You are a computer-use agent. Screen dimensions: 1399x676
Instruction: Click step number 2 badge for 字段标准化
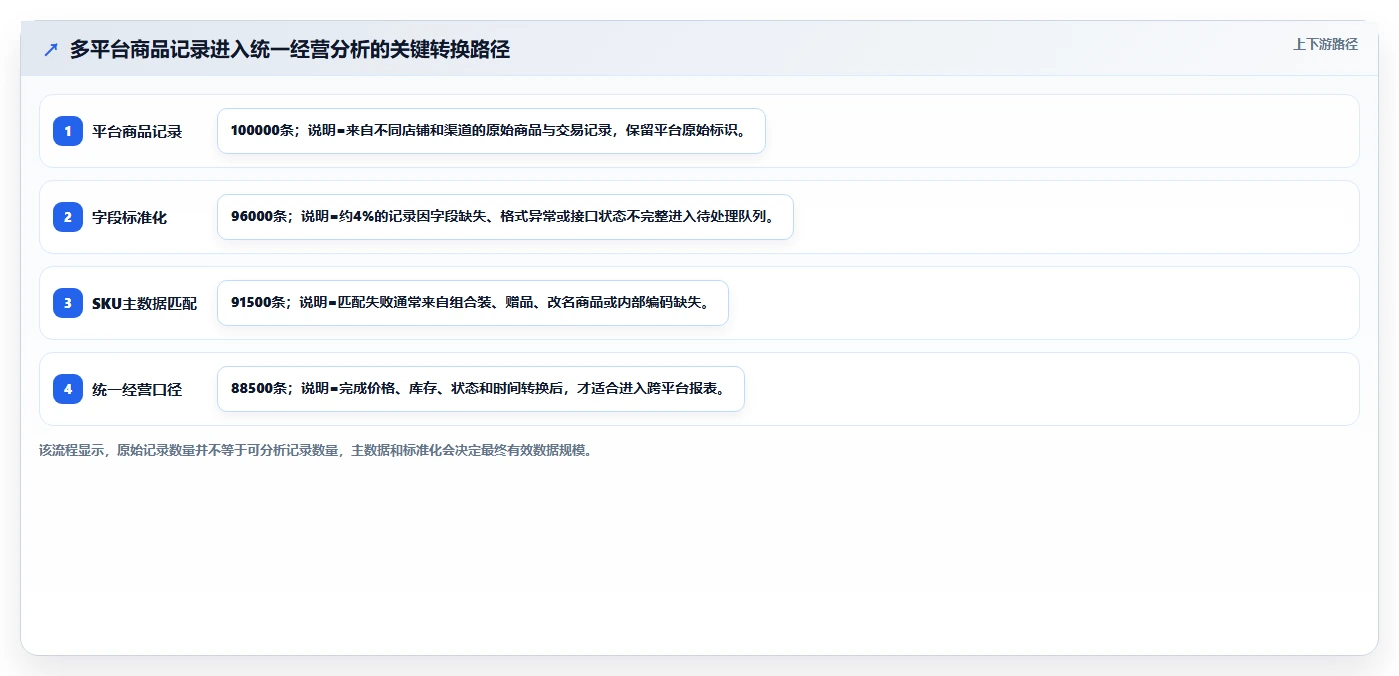pos(68,217)
